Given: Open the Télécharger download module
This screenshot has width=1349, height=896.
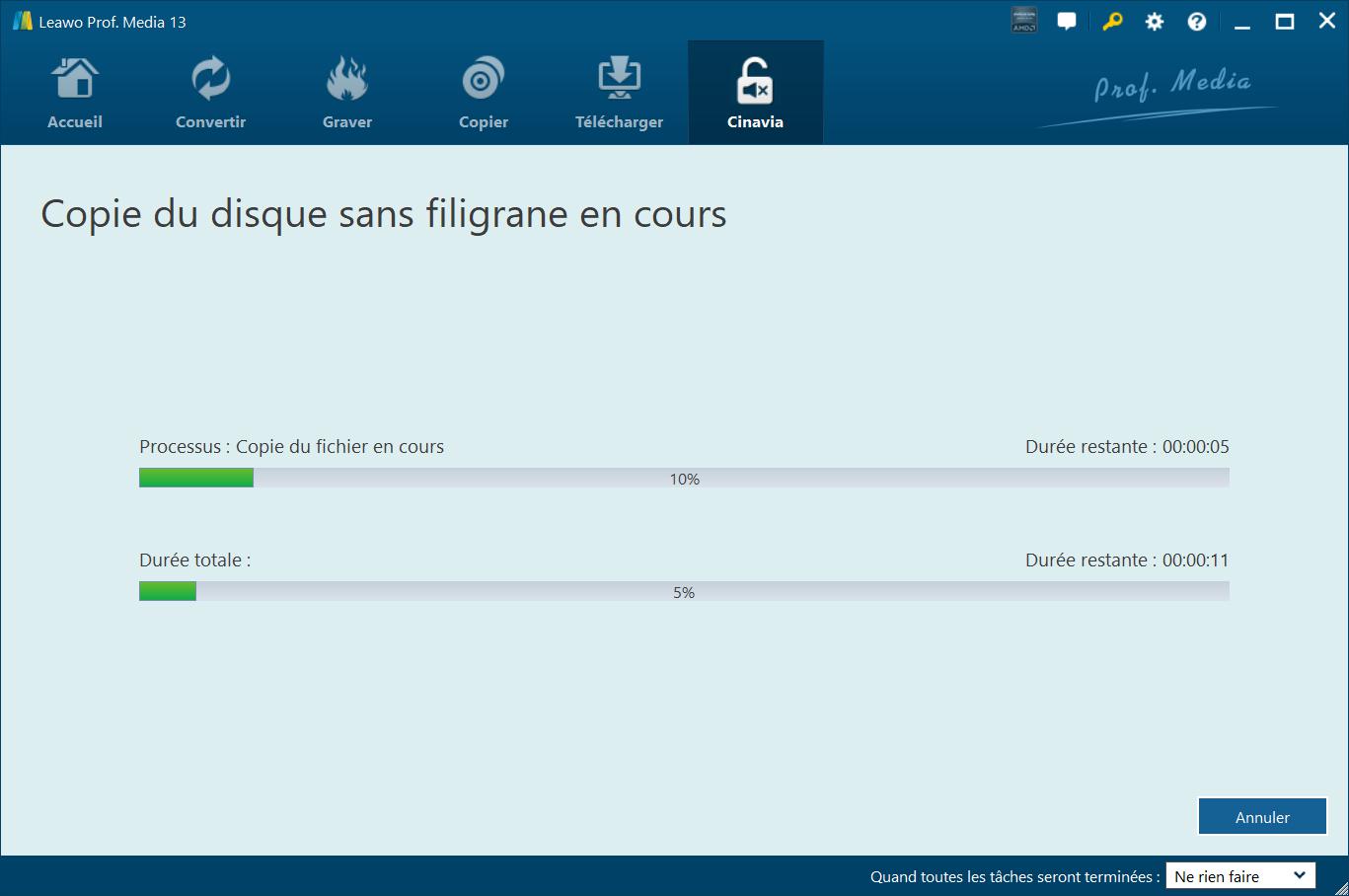Looking at the screenshot, I should click(619, 93).
